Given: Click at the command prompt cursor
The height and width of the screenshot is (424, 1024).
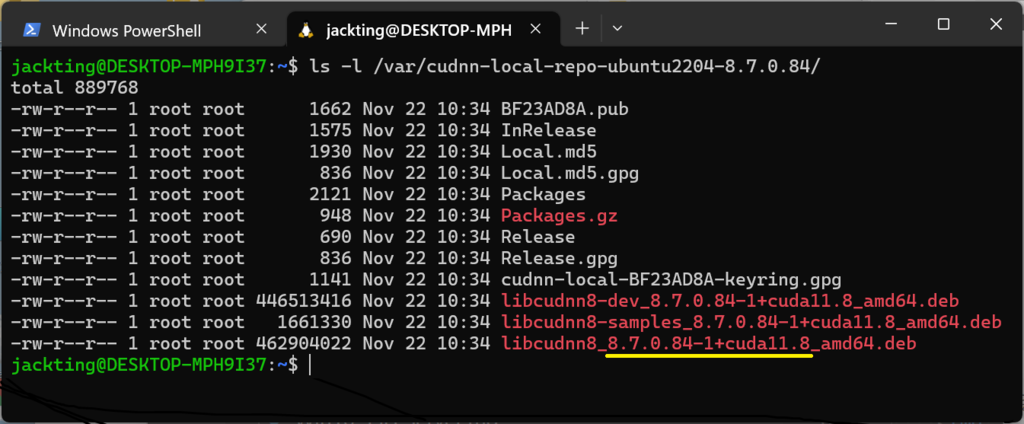Looking at the screenshot, I should 310,366.
